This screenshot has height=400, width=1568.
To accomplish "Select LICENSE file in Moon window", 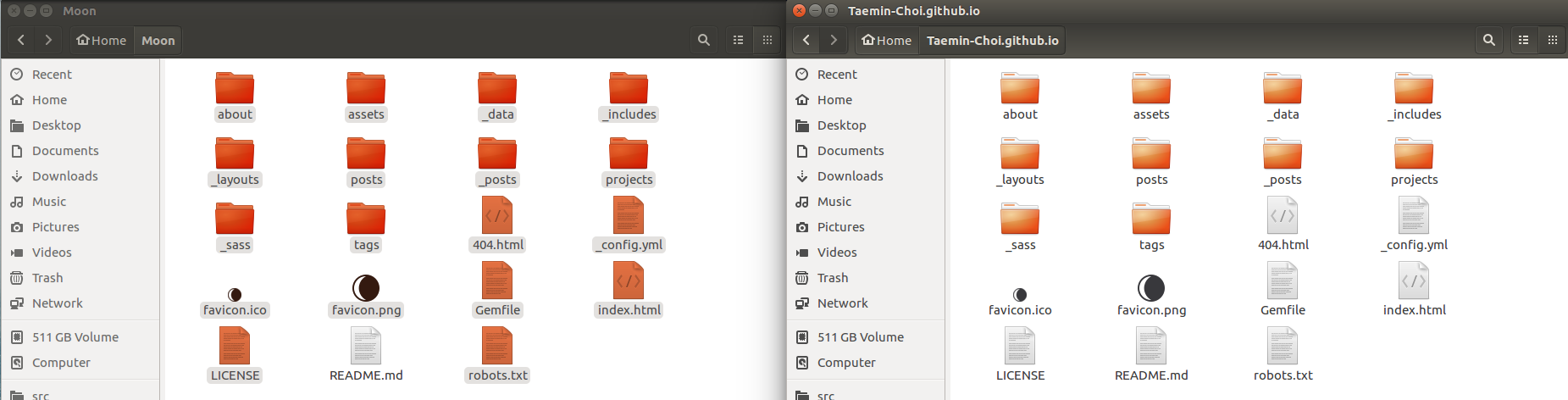I will pyautogui.click(x=235, y=355).
